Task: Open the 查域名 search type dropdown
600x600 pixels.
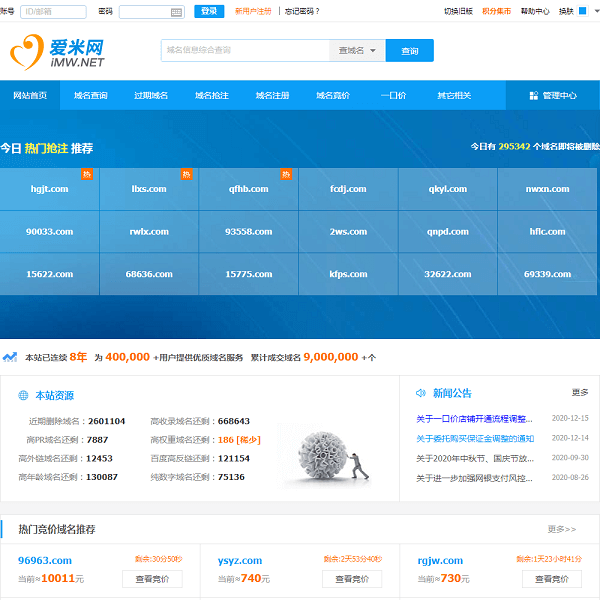Action: pos(357,51)
